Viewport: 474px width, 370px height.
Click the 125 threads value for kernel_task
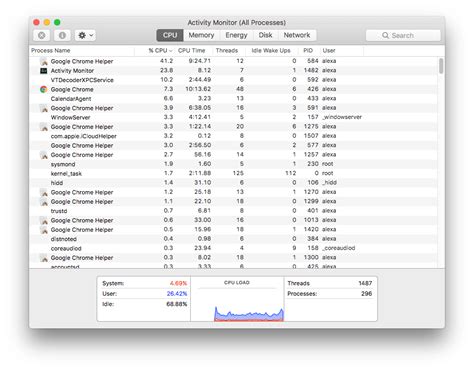click(238, 173)
